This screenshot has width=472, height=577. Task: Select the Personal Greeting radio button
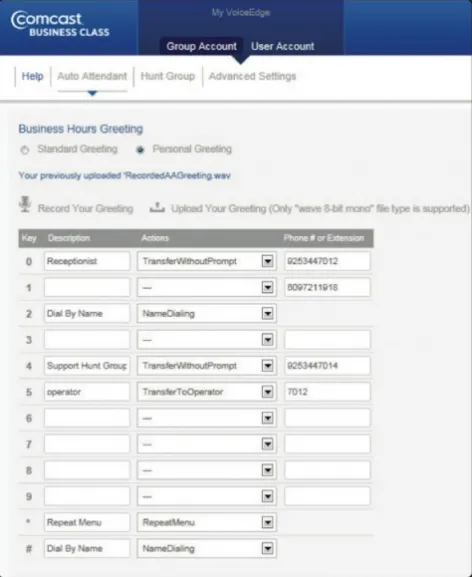point(140,150)
